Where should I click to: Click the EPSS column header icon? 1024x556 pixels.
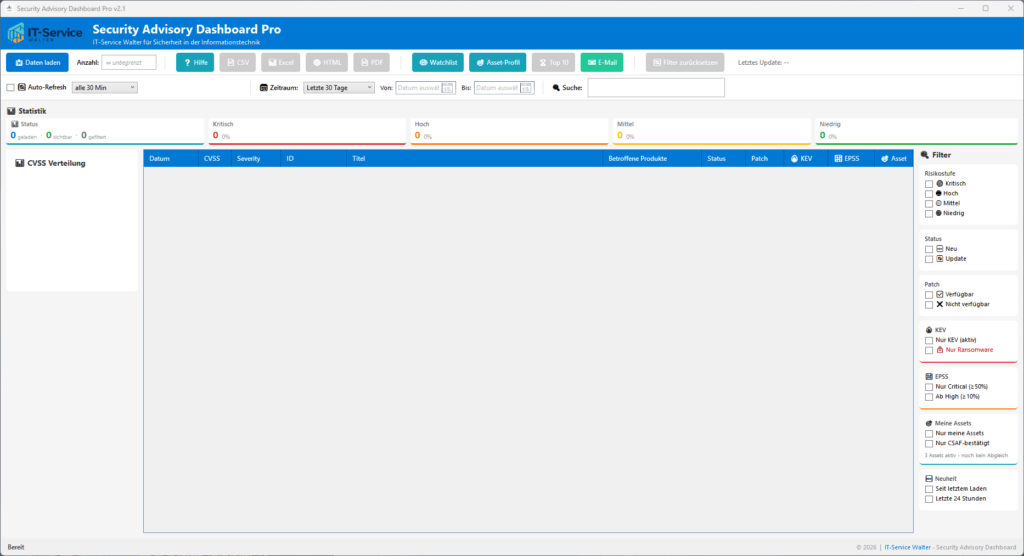(x=839, y=159)
